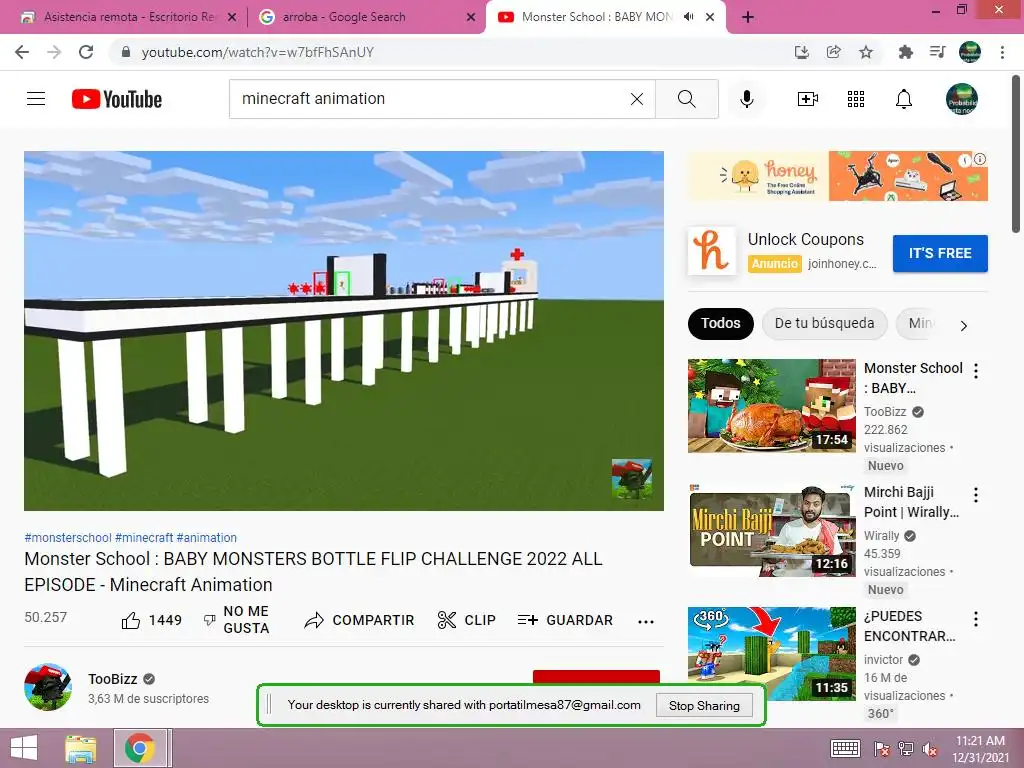Open more actions ellipsis below video
The image size is (1024, 768).
pyautogui.click(x=646, y=621)
